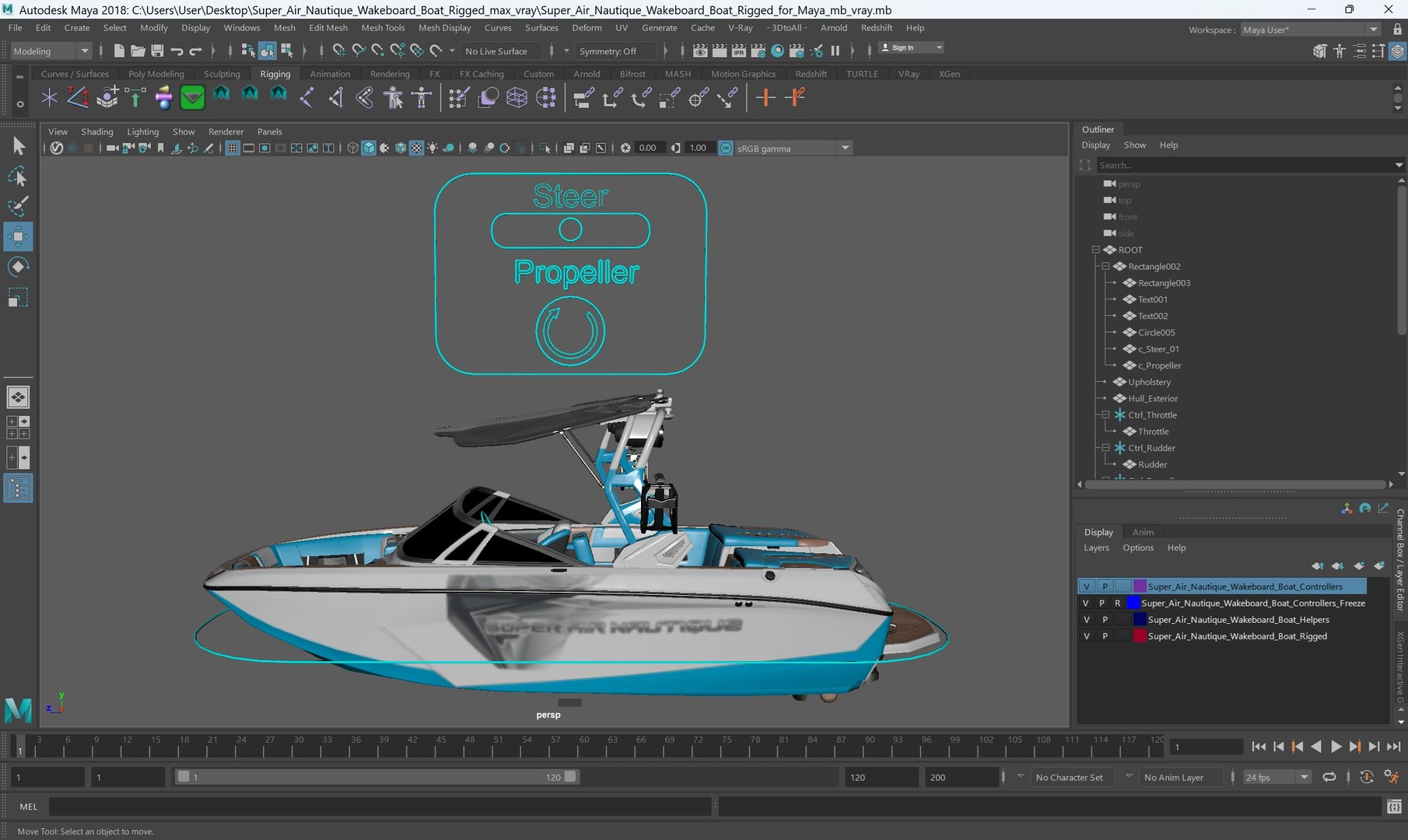Click the Create Locator shelf icon
The image size is (1408, 840).
click(49, 98)
